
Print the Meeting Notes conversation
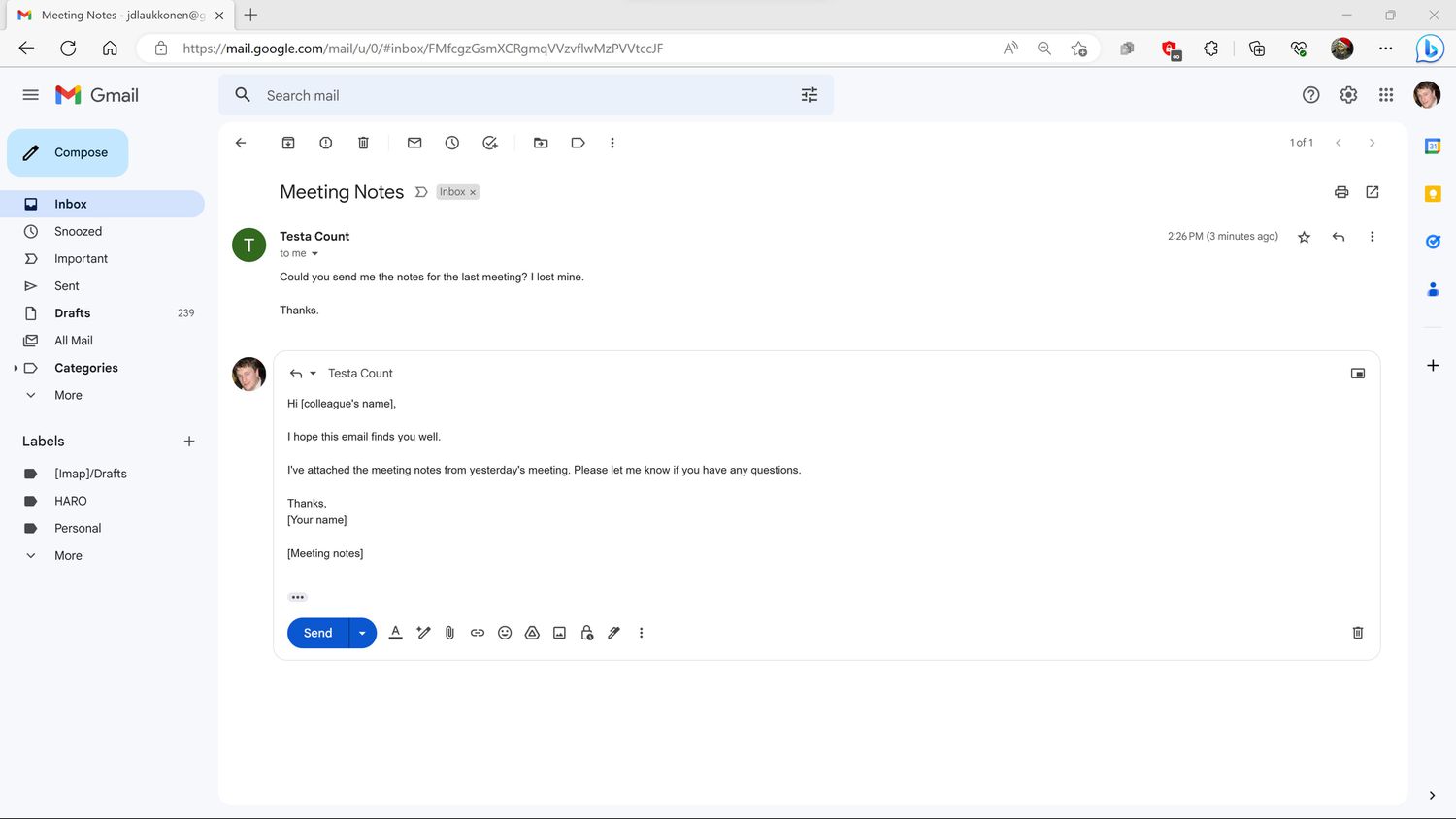pyautogui.click(x=1341, y=192)
